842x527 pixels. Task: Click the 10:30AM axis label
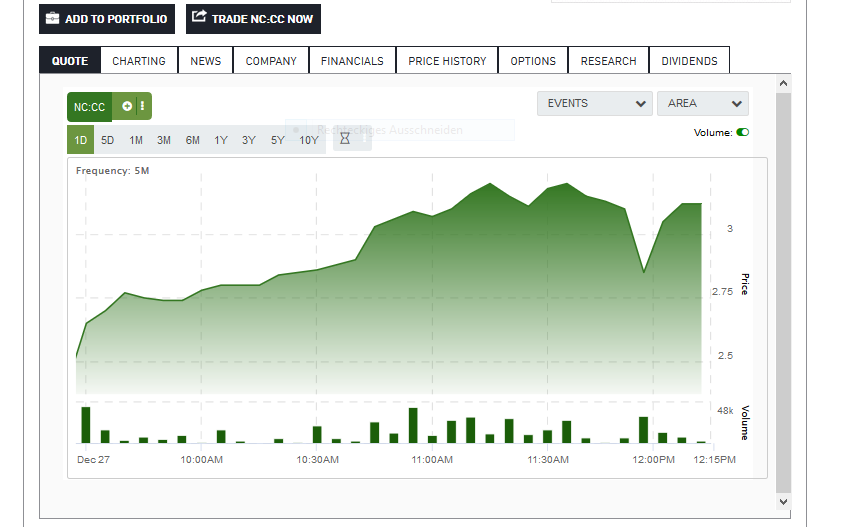point(317,460)
